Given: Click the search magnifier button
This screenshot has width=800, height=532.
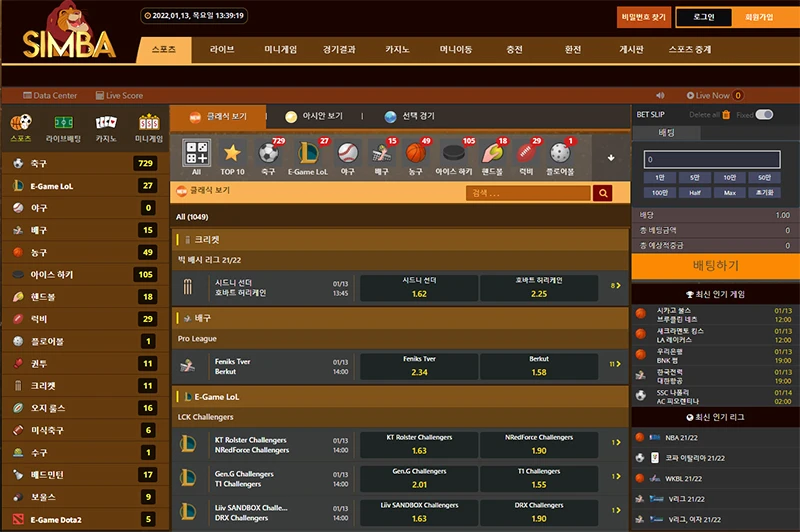Looking at the screenshot, I should 603,193.
